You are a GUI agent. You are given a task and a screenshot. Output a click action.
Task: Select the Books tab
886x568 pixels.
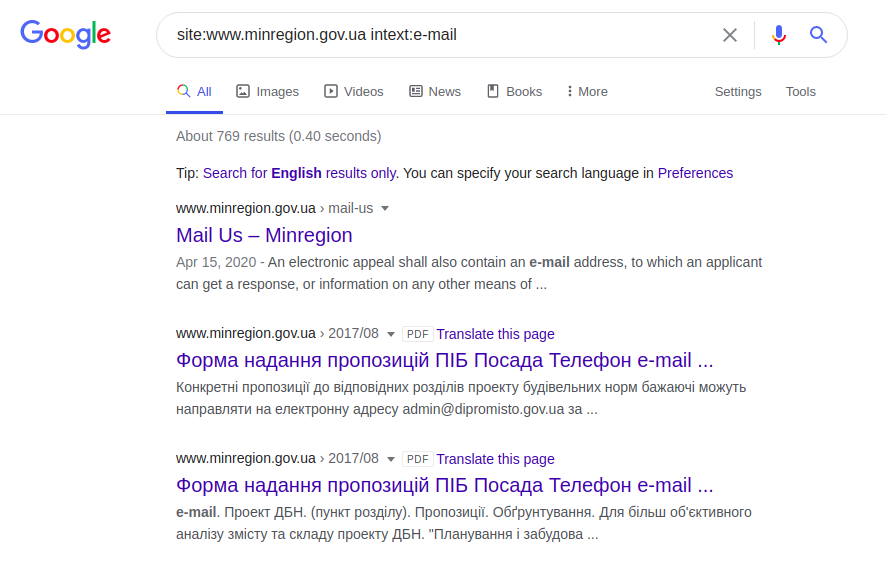point(514,91)
